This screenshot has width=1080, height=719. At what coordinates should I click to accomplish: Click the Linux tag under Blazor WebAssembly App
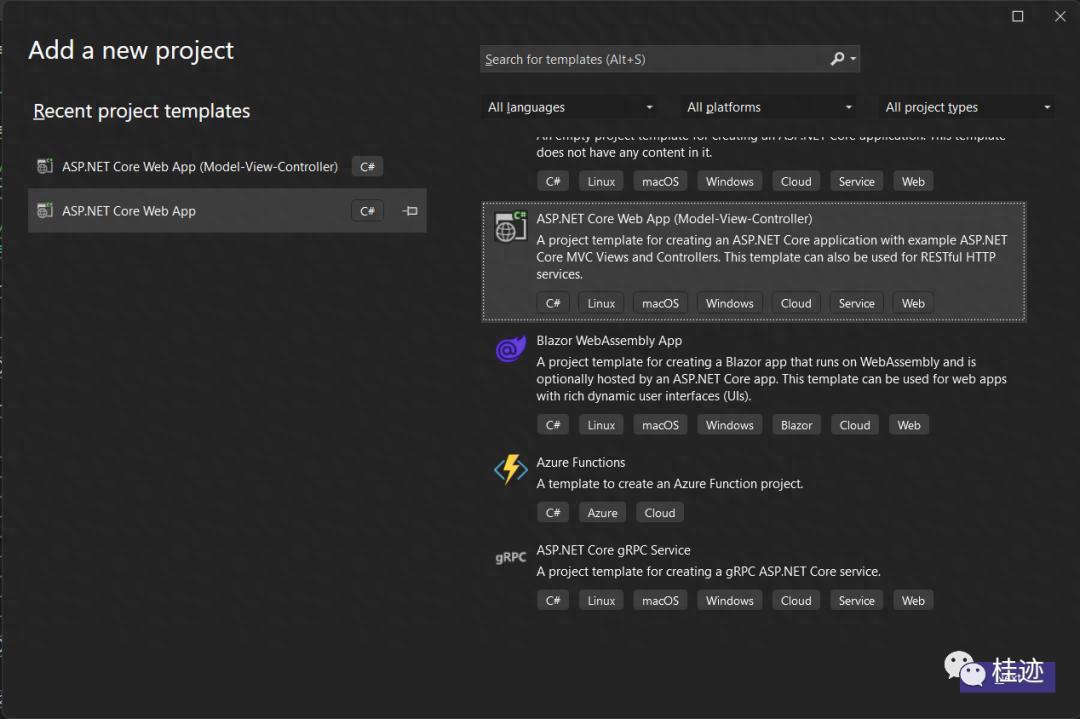(x=601, y=425)
